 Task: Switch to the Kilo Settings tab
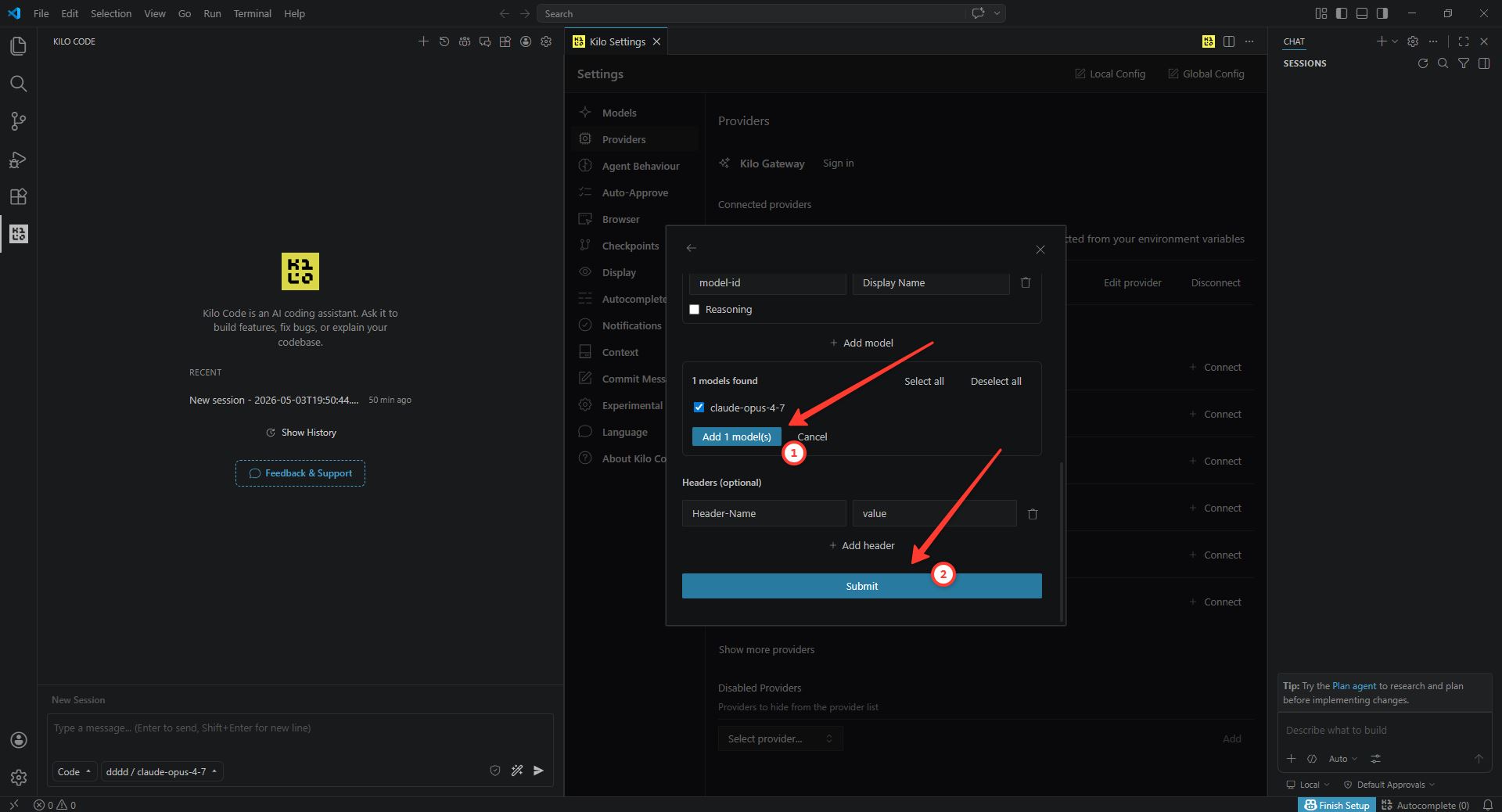pyautogui.click(x=617, y=41)
